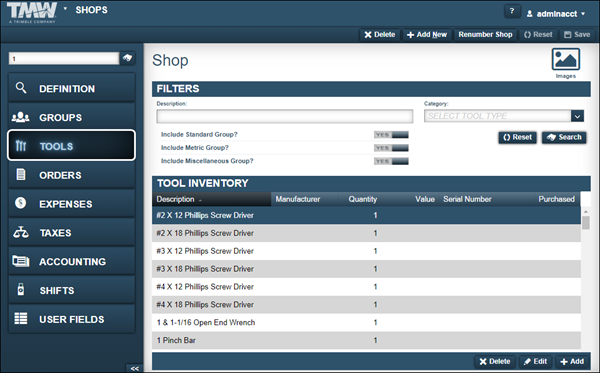Open the Definition section
This screenshot has width=600, height=374.
click(x=72, y=88)
